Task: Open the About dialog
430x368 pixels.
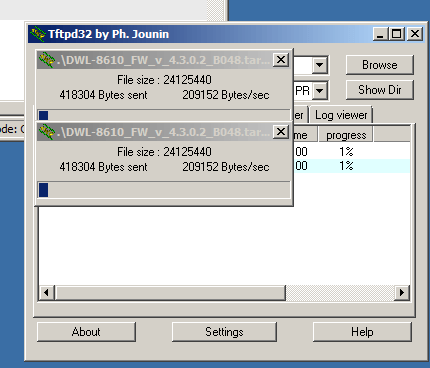Action: pyautogui.click(x=86, y=332)
